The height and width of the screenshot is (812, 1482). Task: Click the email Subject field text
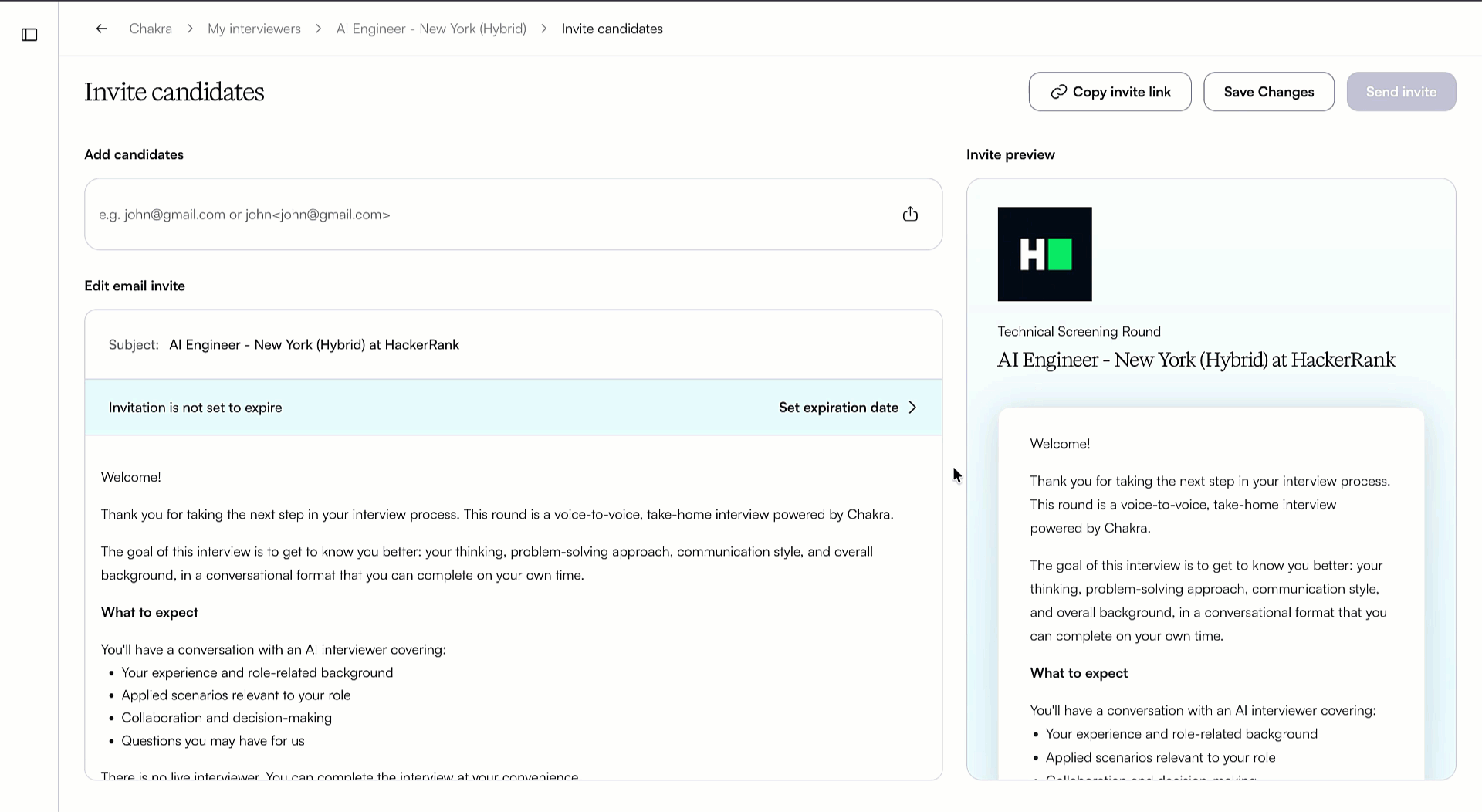pyautogui.click(x=313, y=345)
